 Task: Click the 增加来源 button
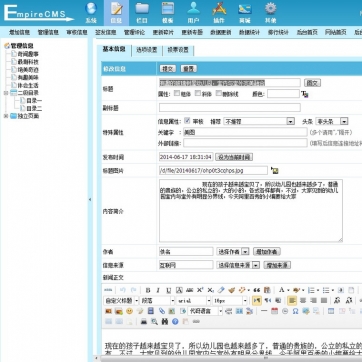click(277, 265)
